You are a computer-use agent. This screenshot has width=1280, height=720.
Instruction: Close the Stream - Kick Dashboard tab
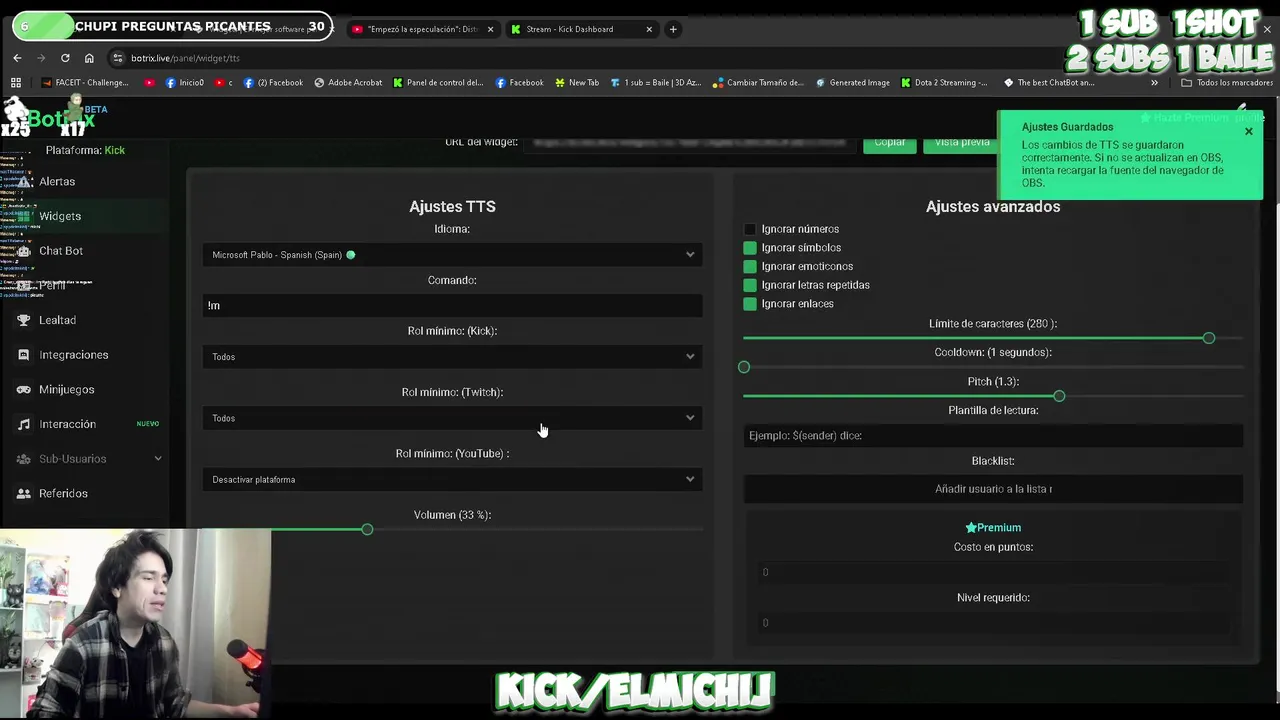tap(649, 29)
